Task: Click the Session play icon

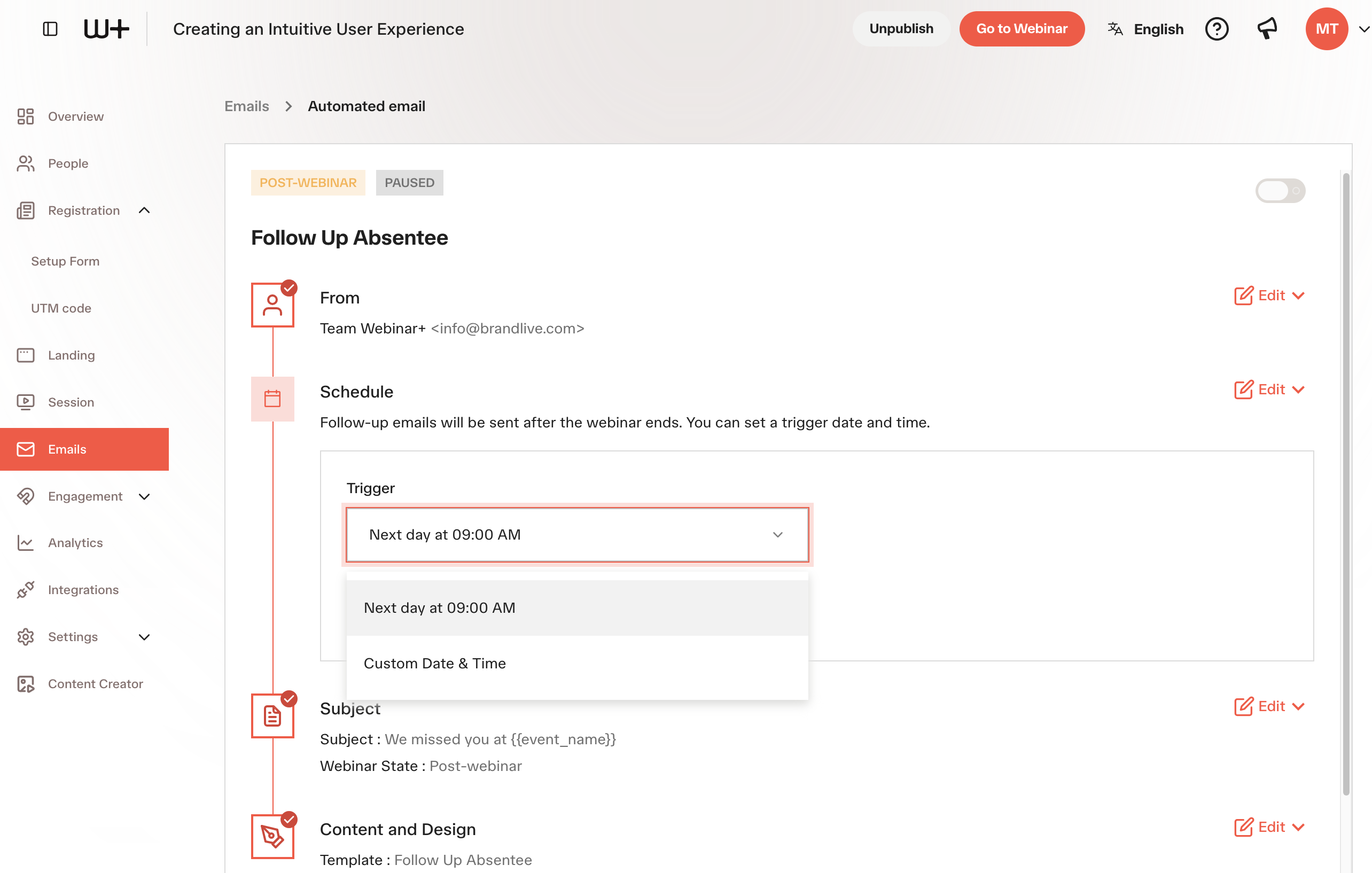Action: click(x=26, y=402)
